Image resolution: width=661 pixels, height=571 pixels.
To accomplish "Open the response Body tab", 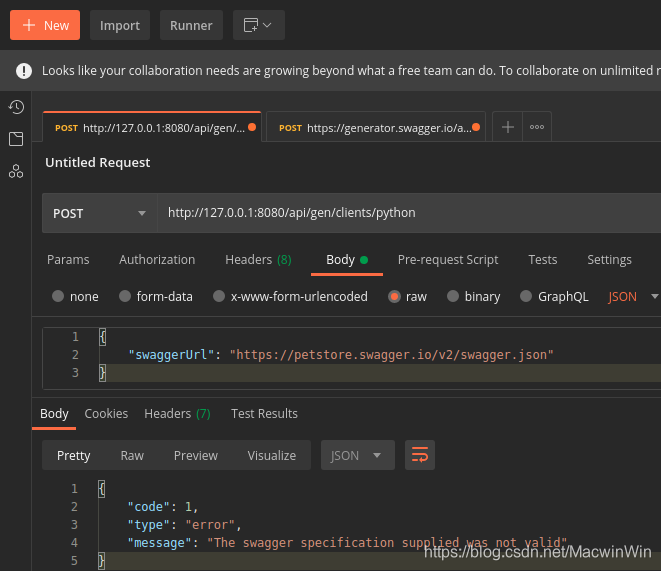I will tap(54, 414).
